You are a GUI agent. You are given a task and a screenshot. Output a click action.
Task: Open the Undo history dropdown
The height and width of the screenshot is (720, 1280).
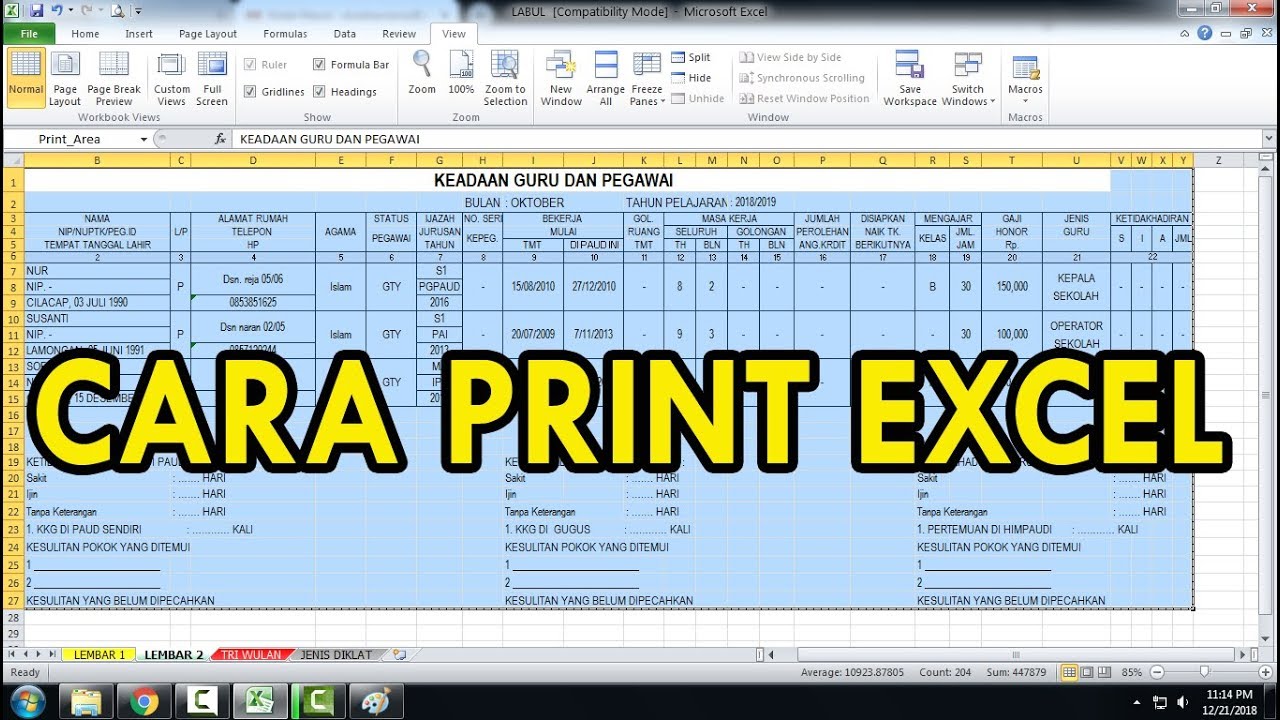click(70, 11)
